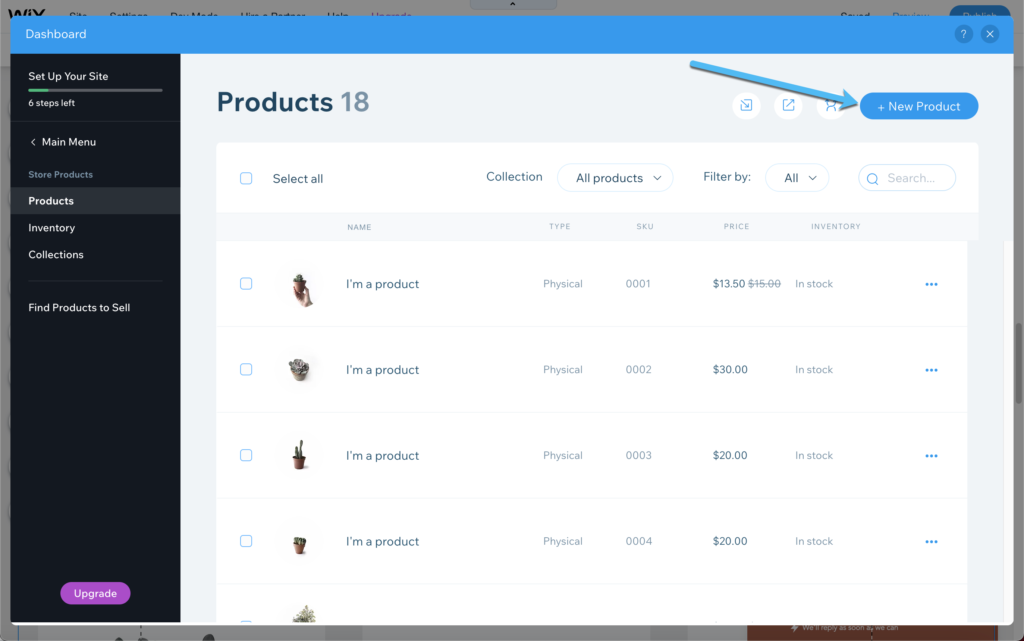
Task: Click the succulent thumbnail of SKU 0002
Action: [299, 369]
